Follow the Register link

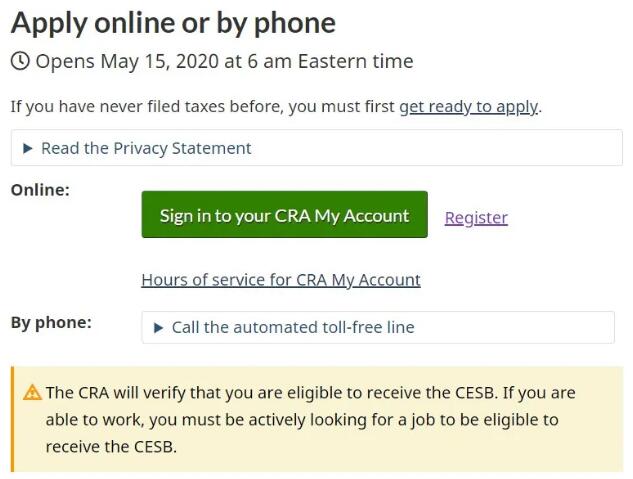pos(476,217)
